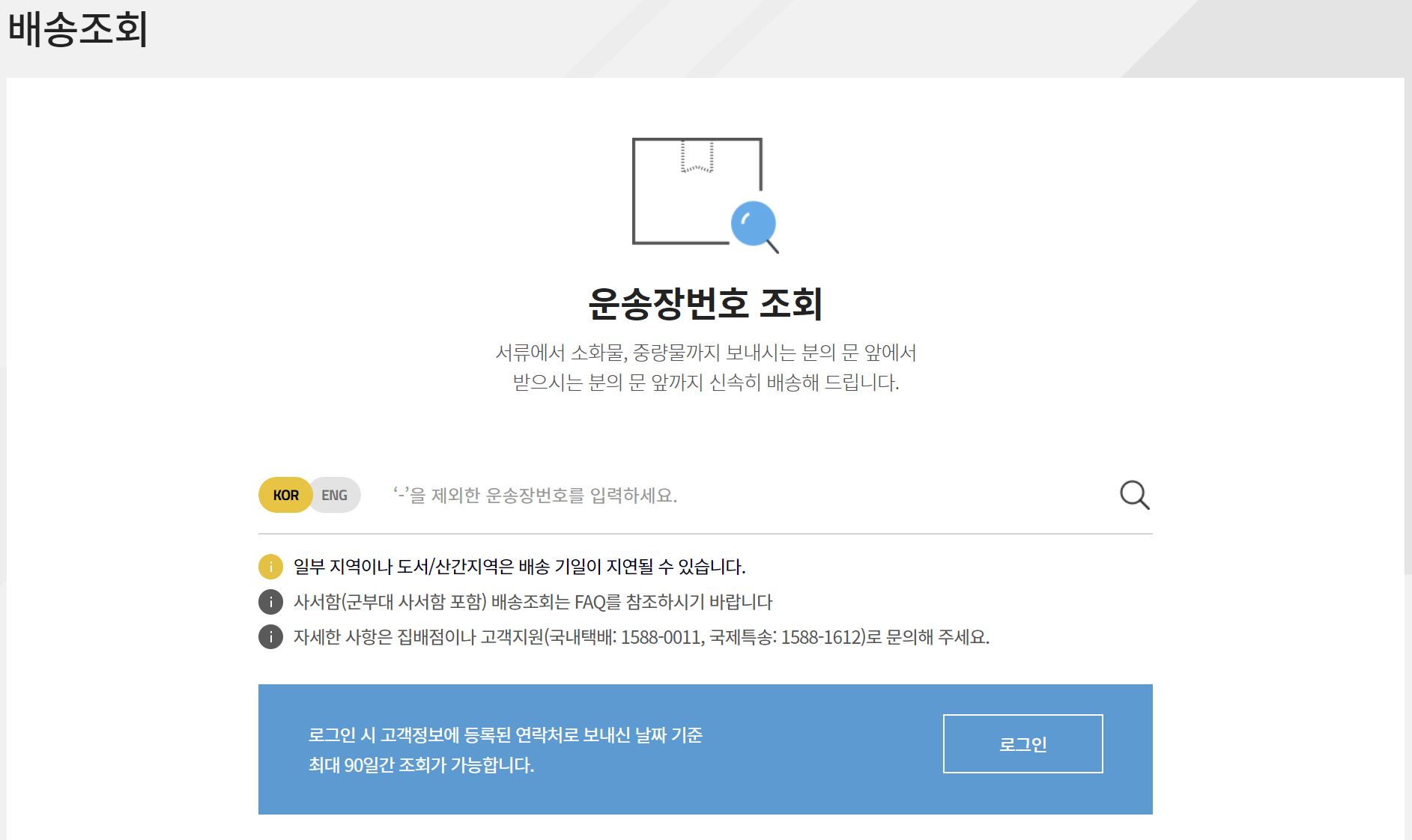Focus the 운송장번호 tracking number input field

[748, 495]
